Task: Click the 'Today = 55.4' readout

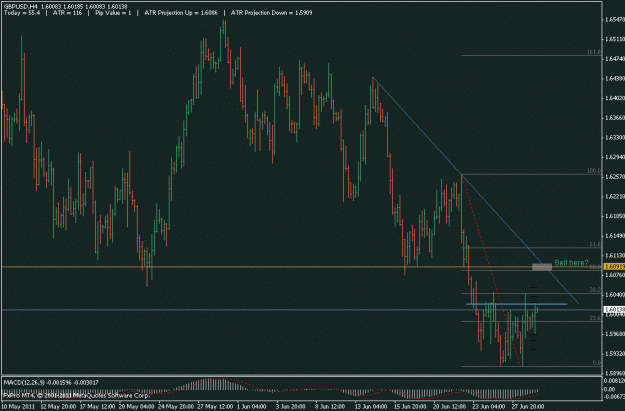Action: 22,13
